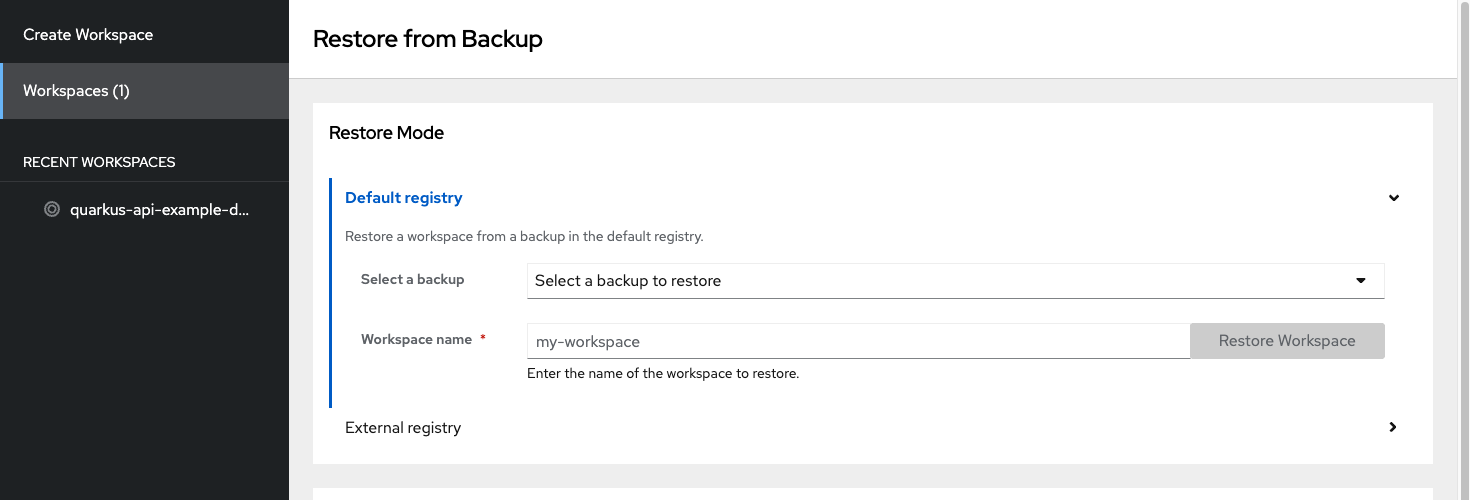Open the Create Workspace page
The width and height of the screenshot is (1470, 500).
[x=88, y=35]
